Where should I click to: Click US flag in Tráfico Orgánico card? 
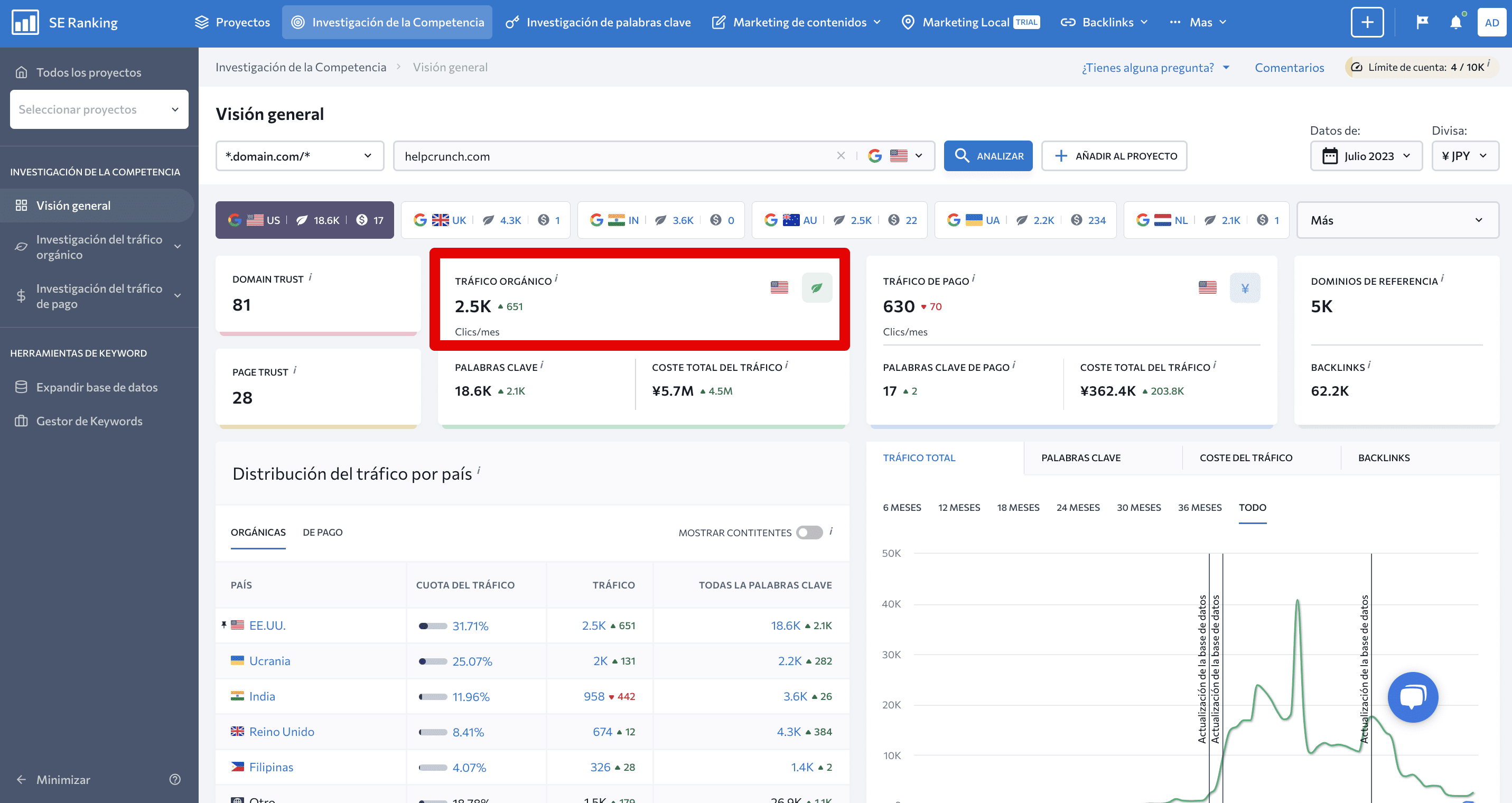tap(779, 287)
